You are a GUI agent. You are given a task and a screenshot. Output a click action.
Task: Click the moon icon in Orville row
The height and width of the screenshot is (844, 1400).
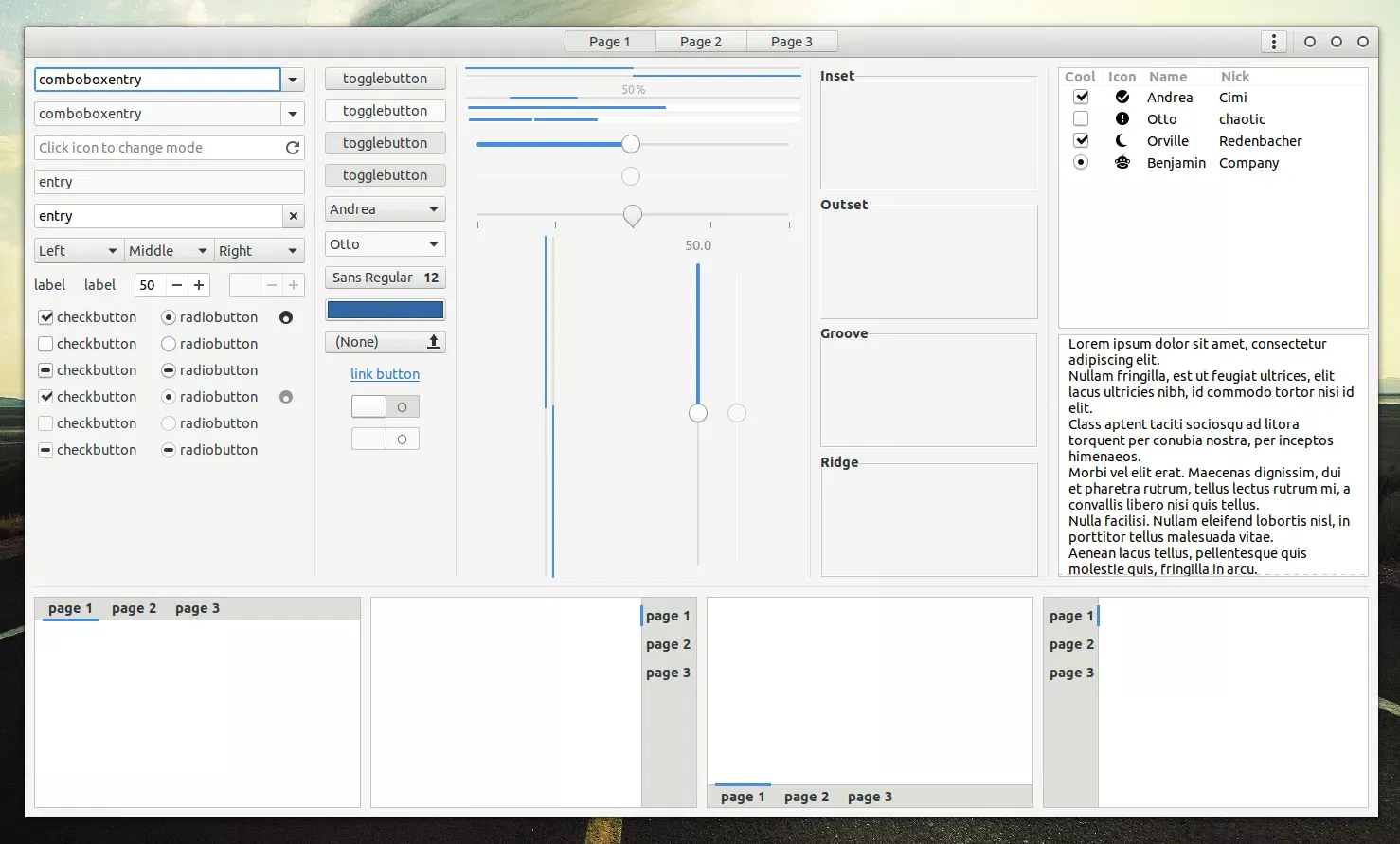click(1122, 141)
